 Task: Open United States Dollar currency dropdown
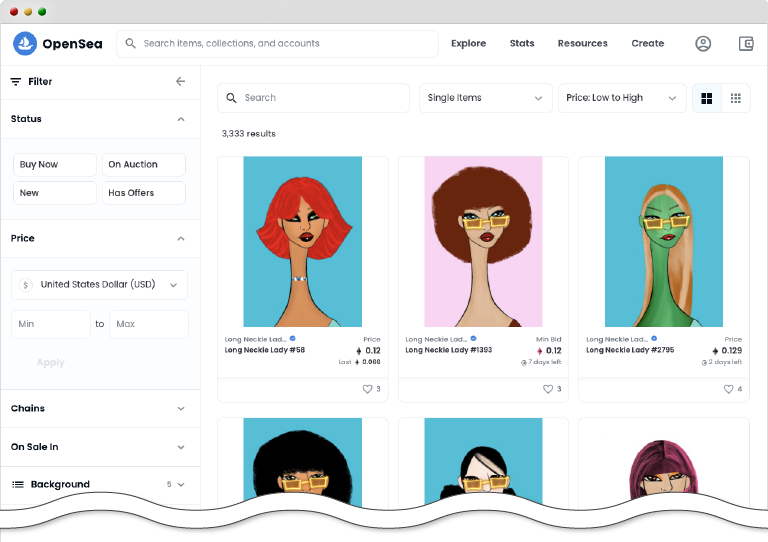[x=99, y=284]
